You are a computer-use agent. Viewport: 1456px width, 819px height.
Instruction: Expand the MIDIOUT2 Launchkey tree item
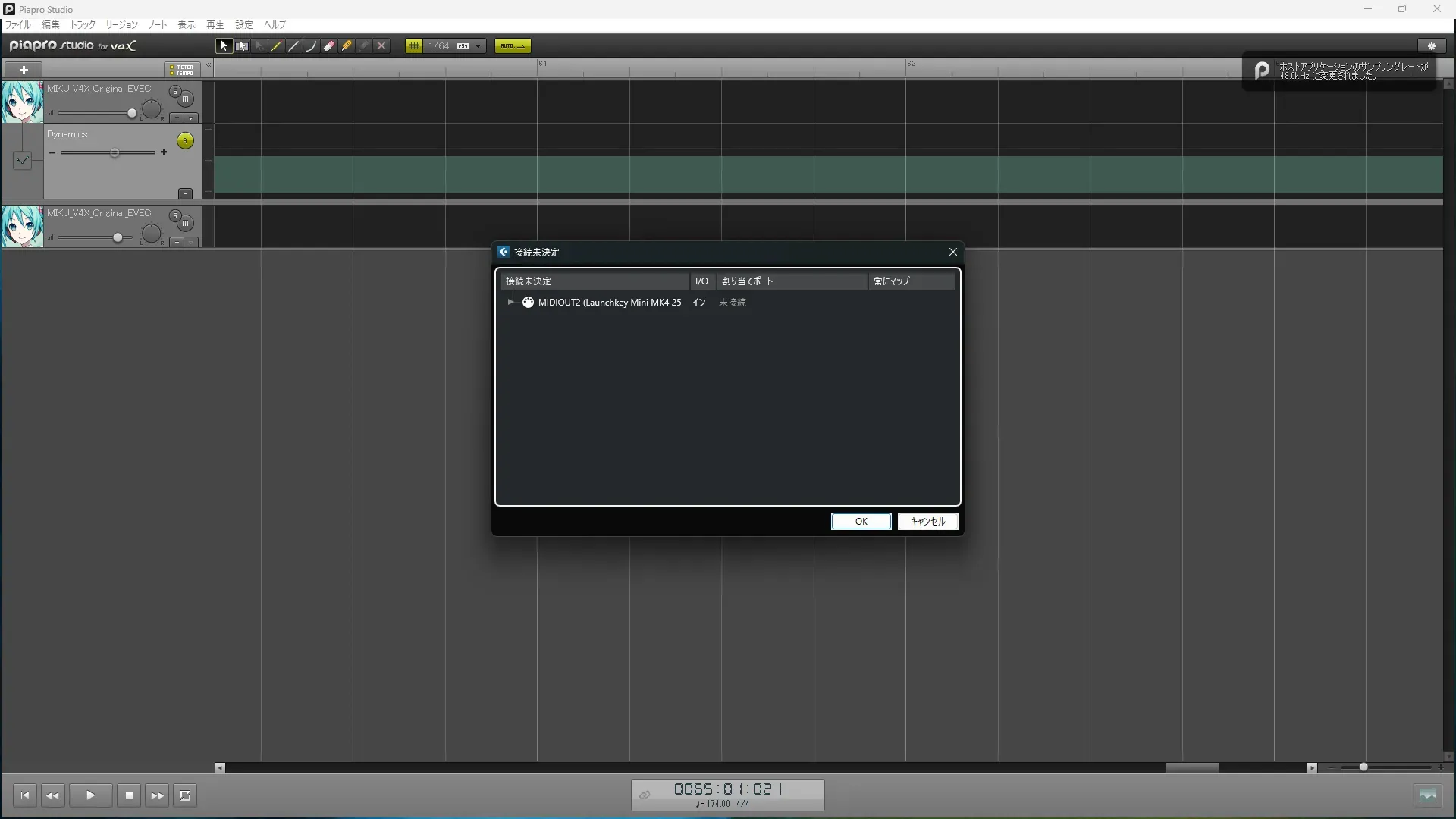click(510, 303)
